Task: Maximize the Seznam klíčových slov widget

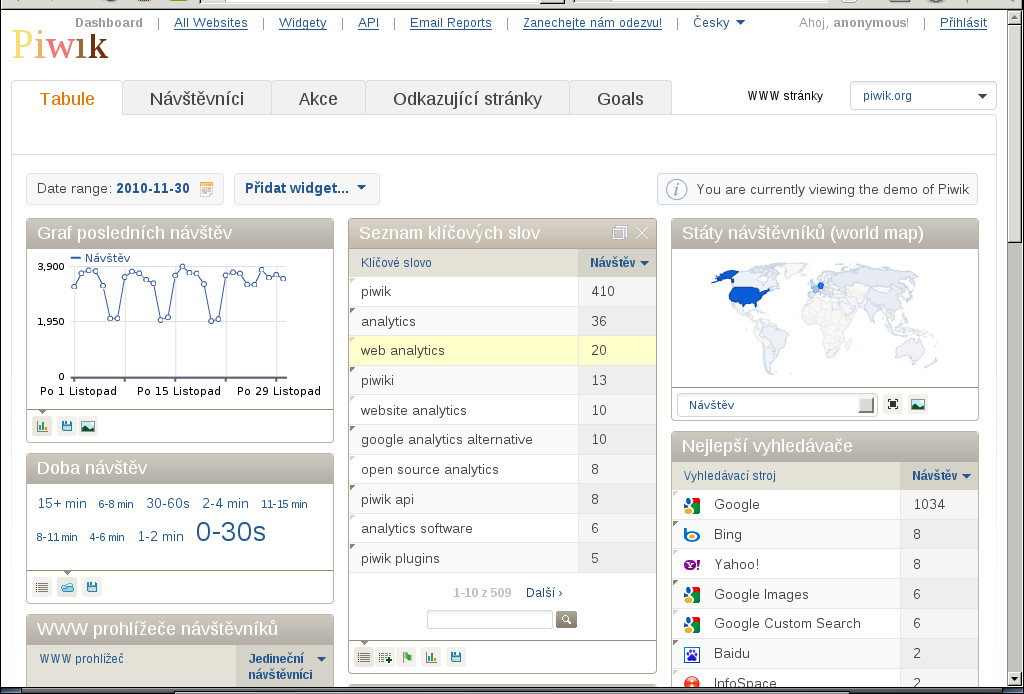Action: pos(619,232)
